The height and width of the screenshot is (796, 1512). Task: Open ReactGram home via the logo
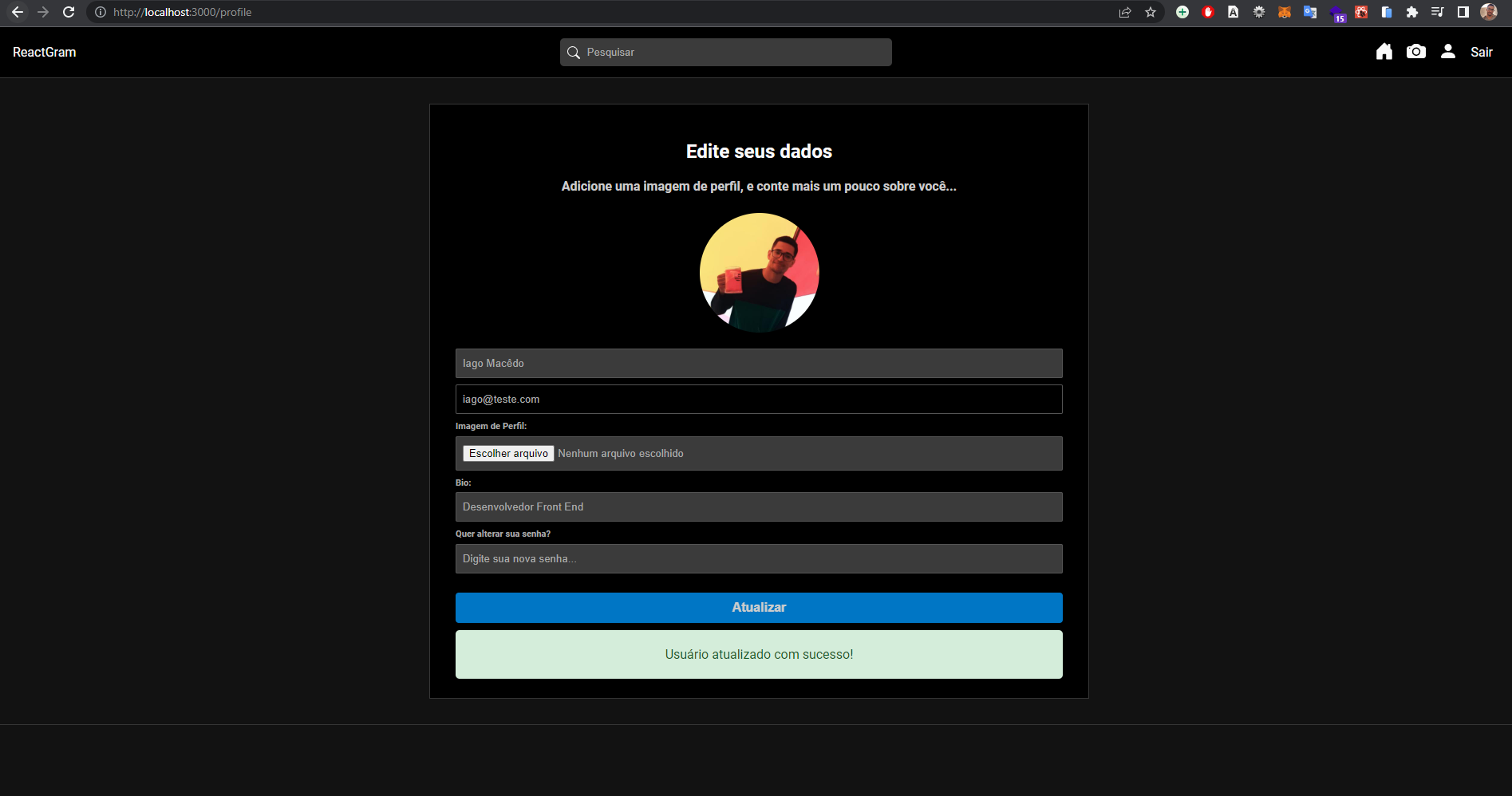pos(44,52)
